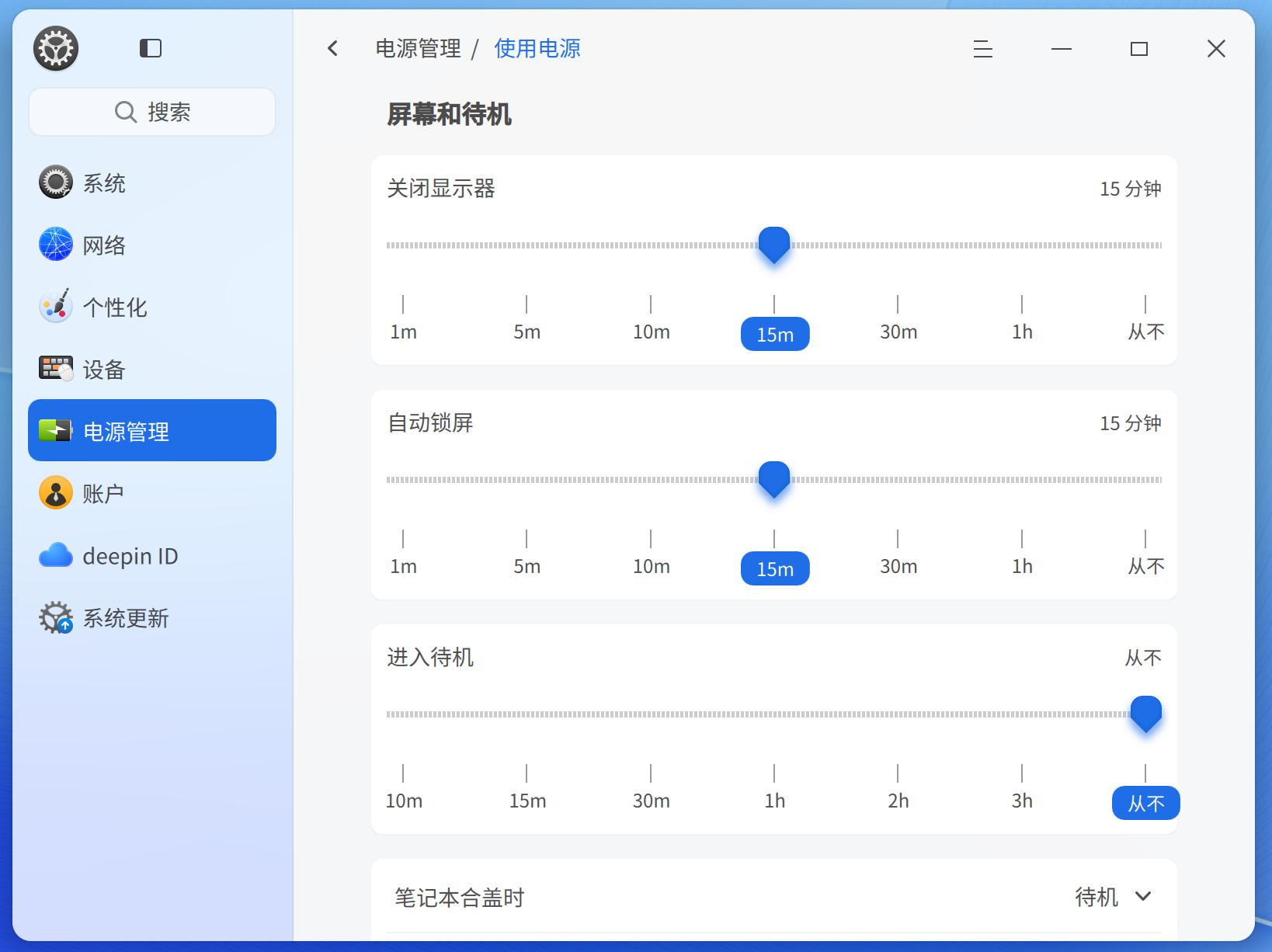Select 电源管理 power management in sidebar
Image resolution: width=1272 pixels, height=952 pixels.
click(152, 430)
